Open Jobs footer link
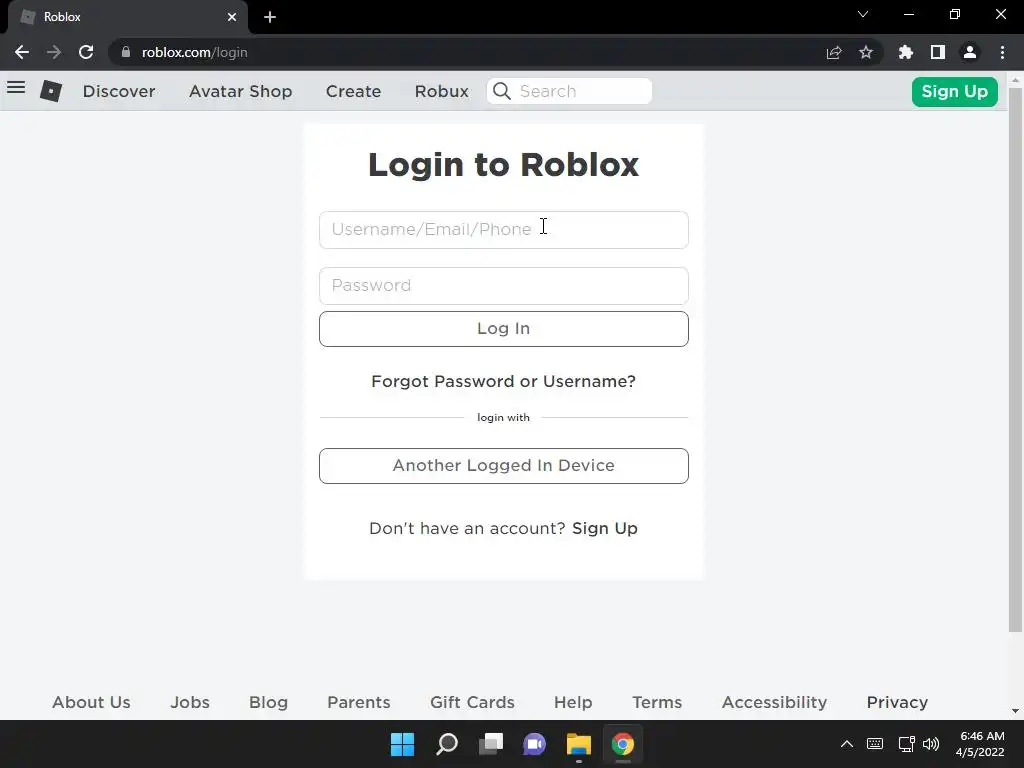This screenshot has height=768, width=1024. coord(190,702)
